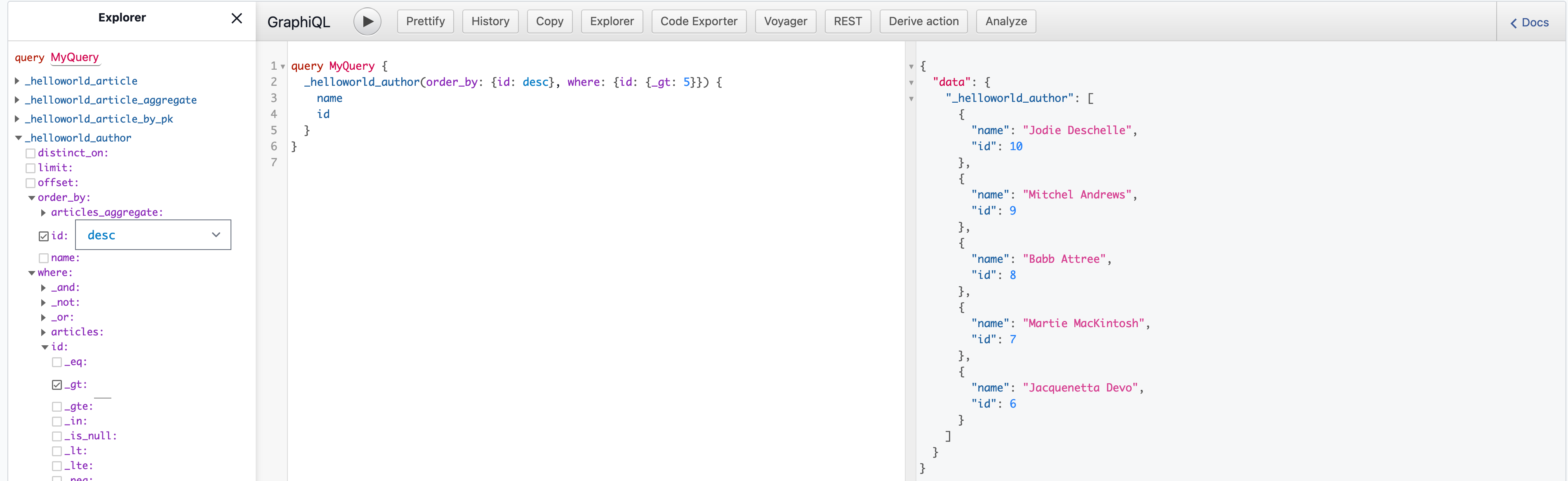Expand articles_aggregate under order_by
This screenshot has height=481, width=1568.
click(43, 212)
